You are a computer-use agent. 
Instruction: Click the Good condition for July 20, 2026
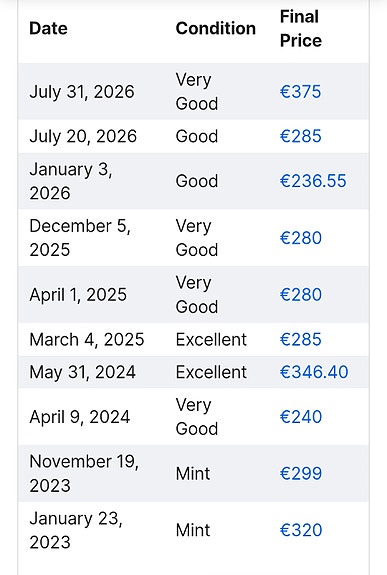point(197,136)
